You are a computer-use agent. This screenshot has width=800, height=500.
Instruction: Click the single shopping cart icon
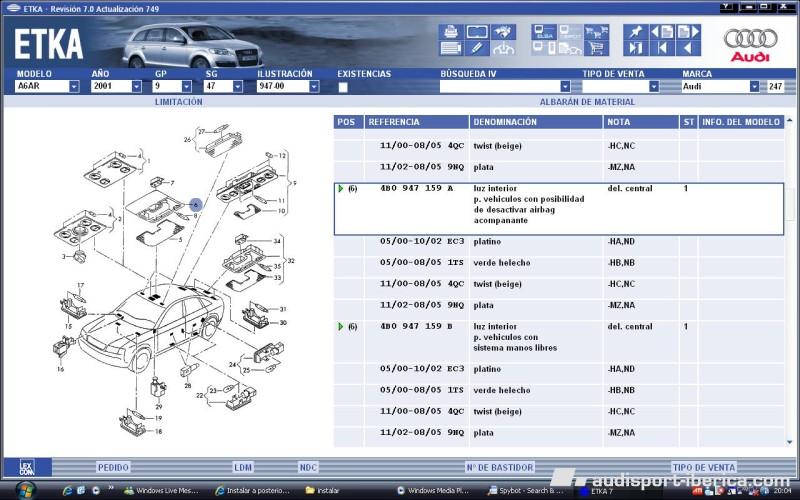(596, 48)
